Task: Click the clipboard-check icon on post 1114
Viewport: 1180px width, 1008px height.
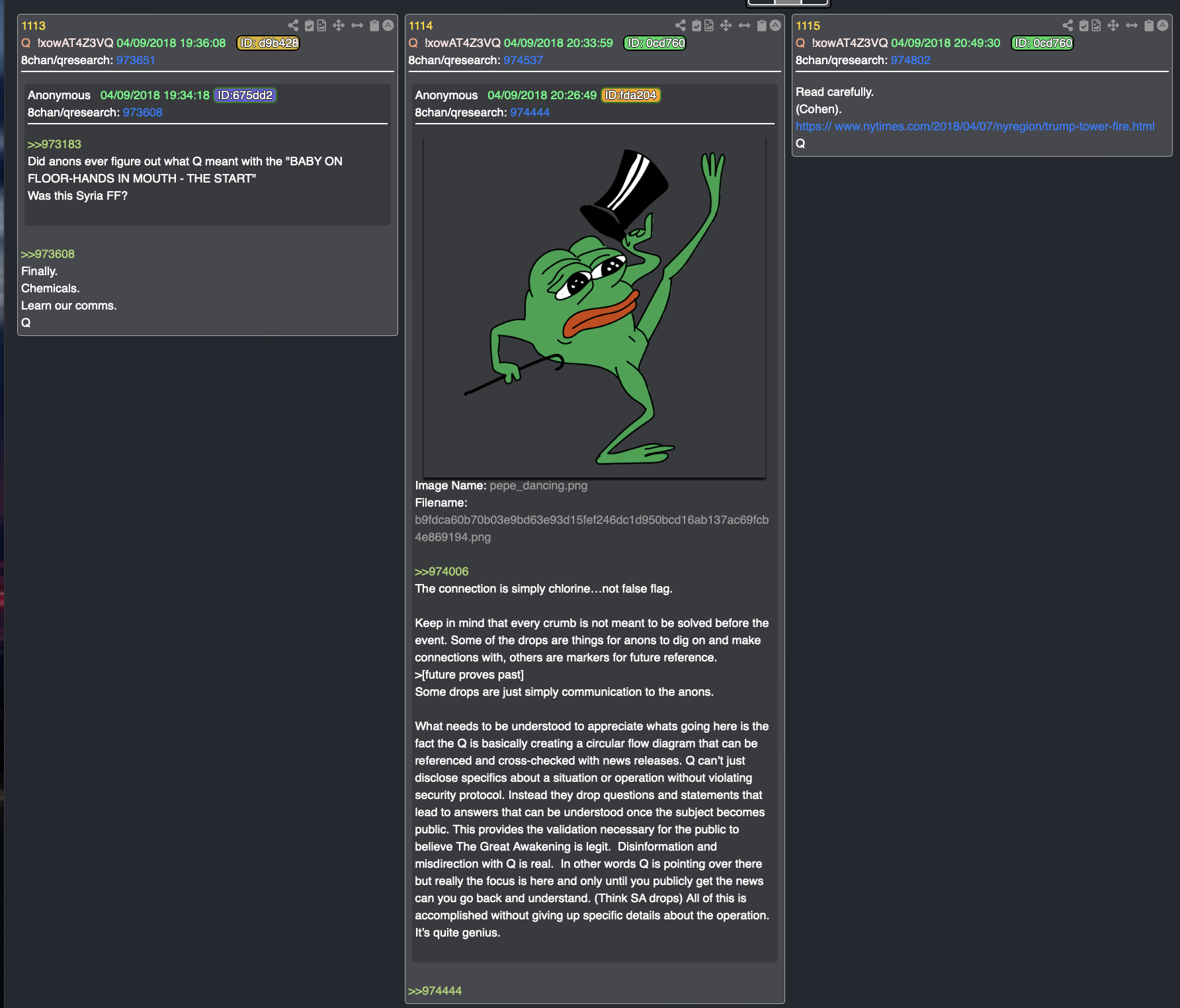Action: pos(696,26)
